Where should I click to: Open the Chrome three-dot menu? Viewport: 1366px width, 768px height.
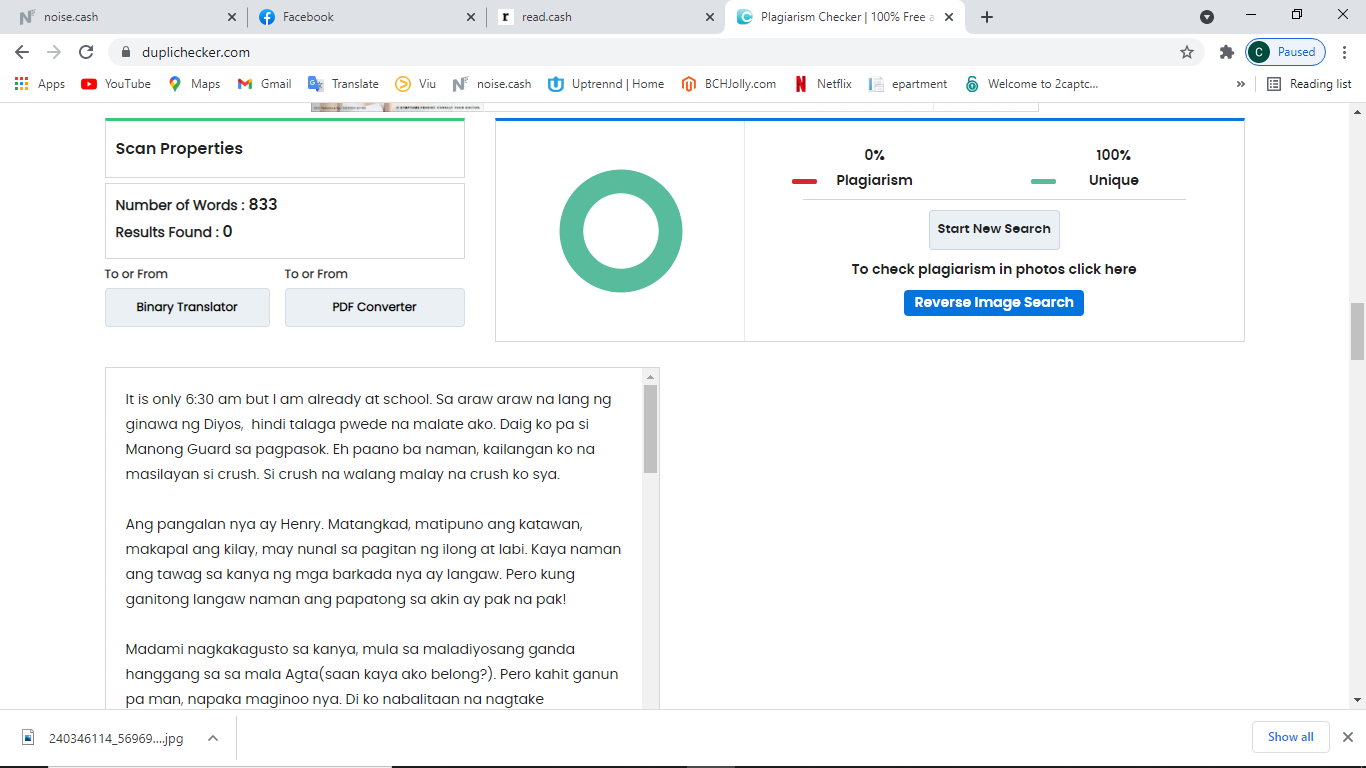[1345, 52]
